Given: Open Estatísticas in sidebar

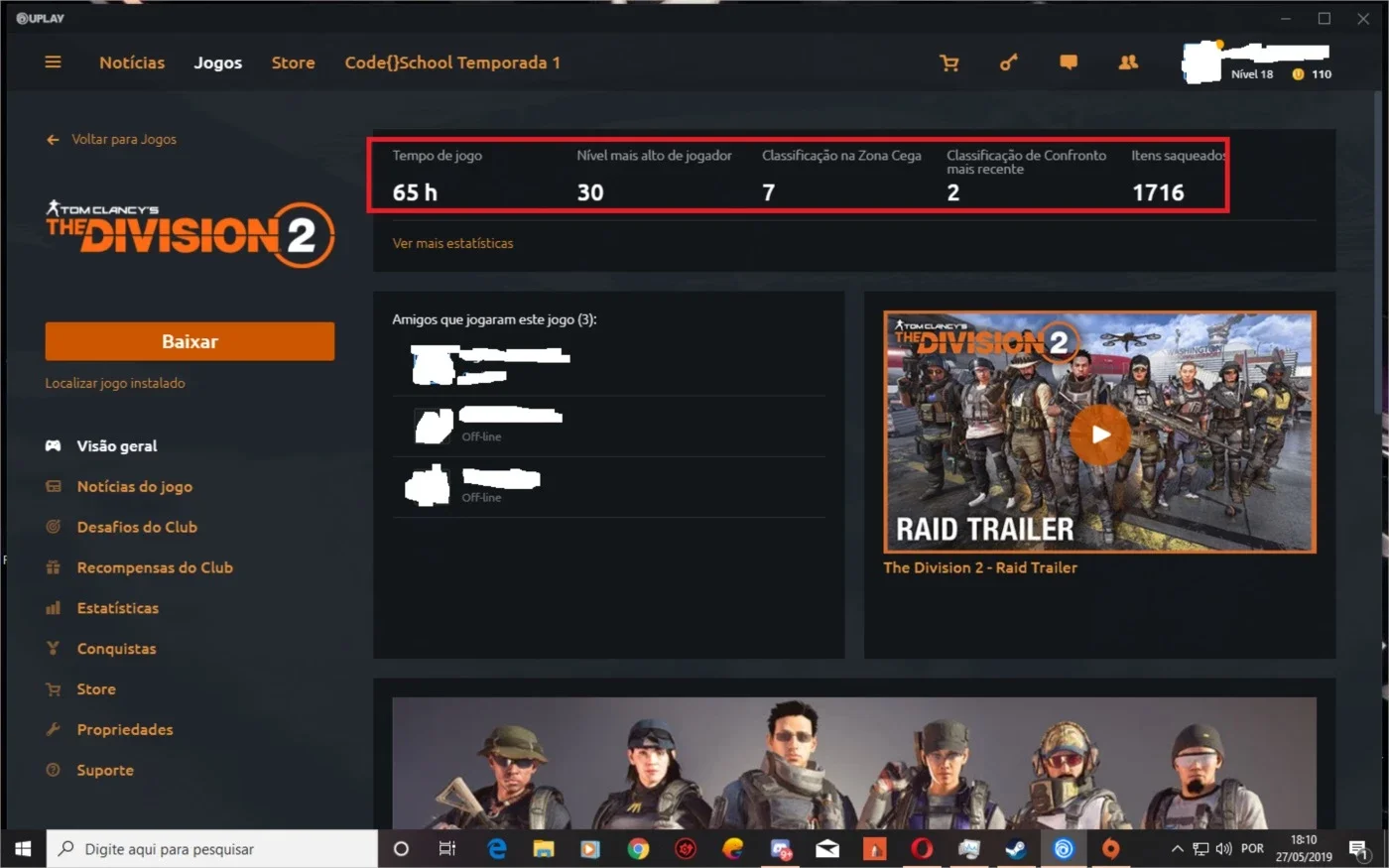Looking at the screenshot, I should click(118, 608).
